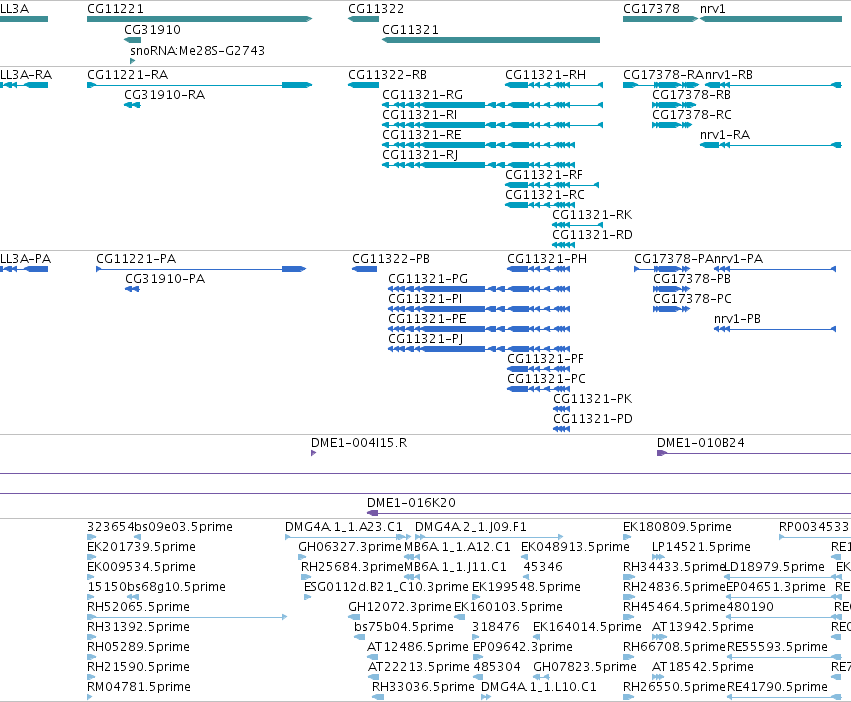Open protein CG11321-PC
Image resolution: width=851 pixels, height=702 pixels.
tap(547, 379)
